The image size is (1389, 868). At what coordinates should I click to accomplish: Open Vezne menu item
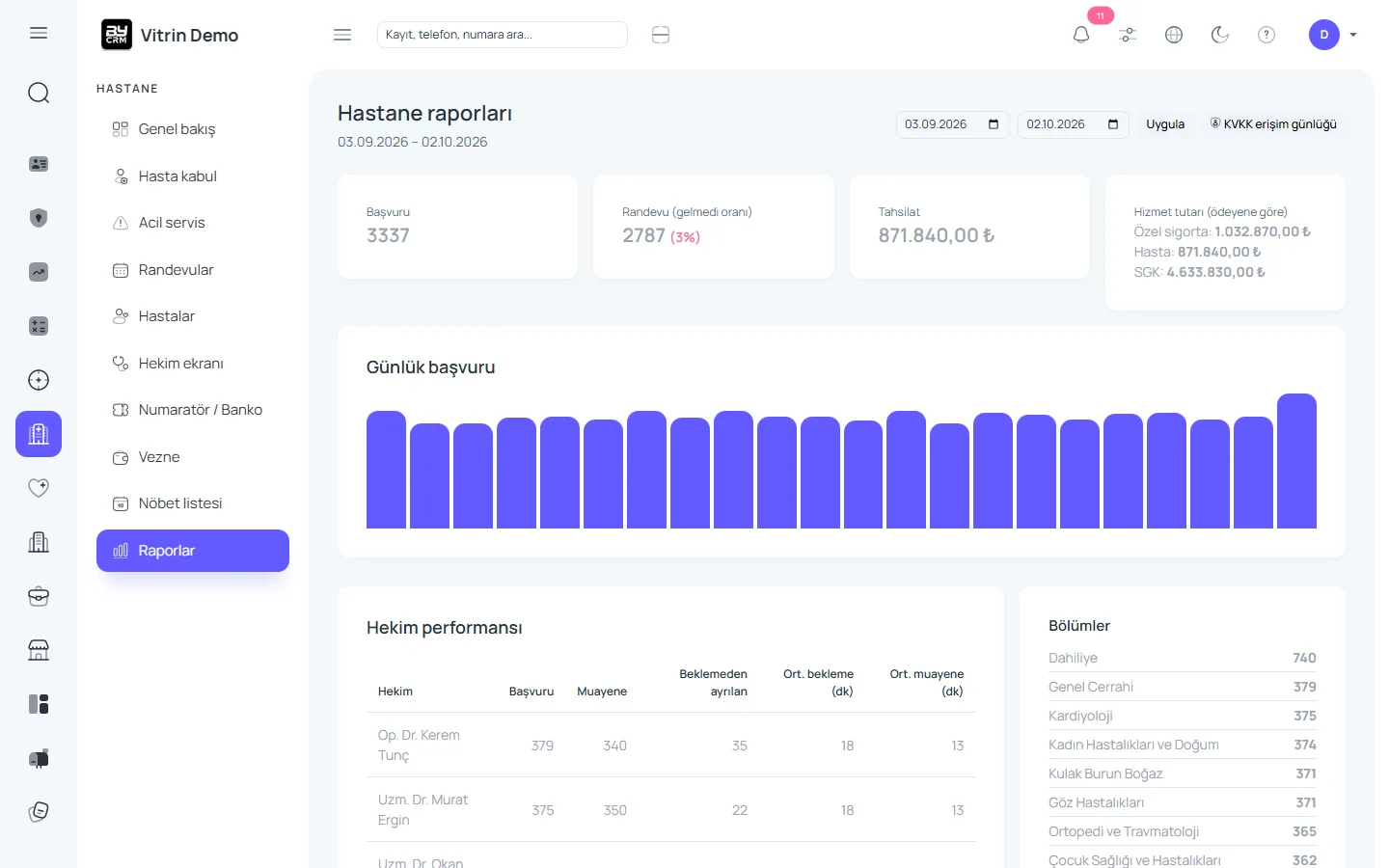click(193, 457)
